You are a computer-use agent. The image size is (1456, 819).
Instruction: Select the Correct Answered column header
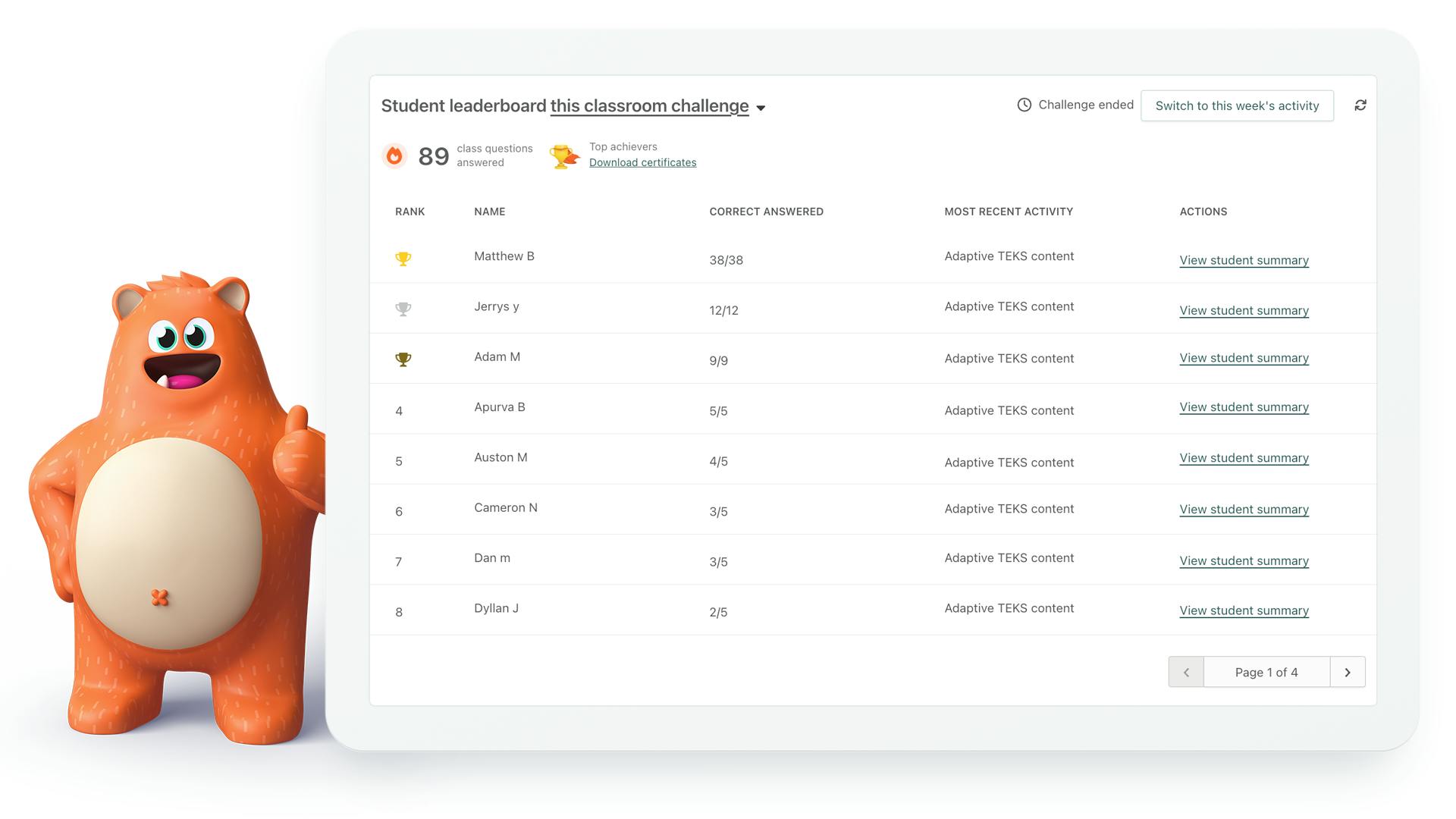point(766,211)
